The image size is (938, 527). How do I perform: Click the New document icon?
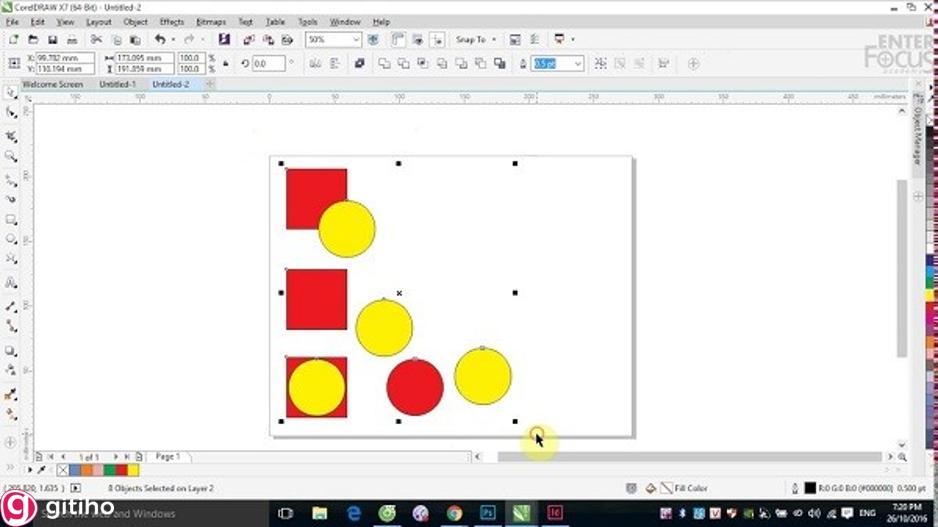pos(14,39)
